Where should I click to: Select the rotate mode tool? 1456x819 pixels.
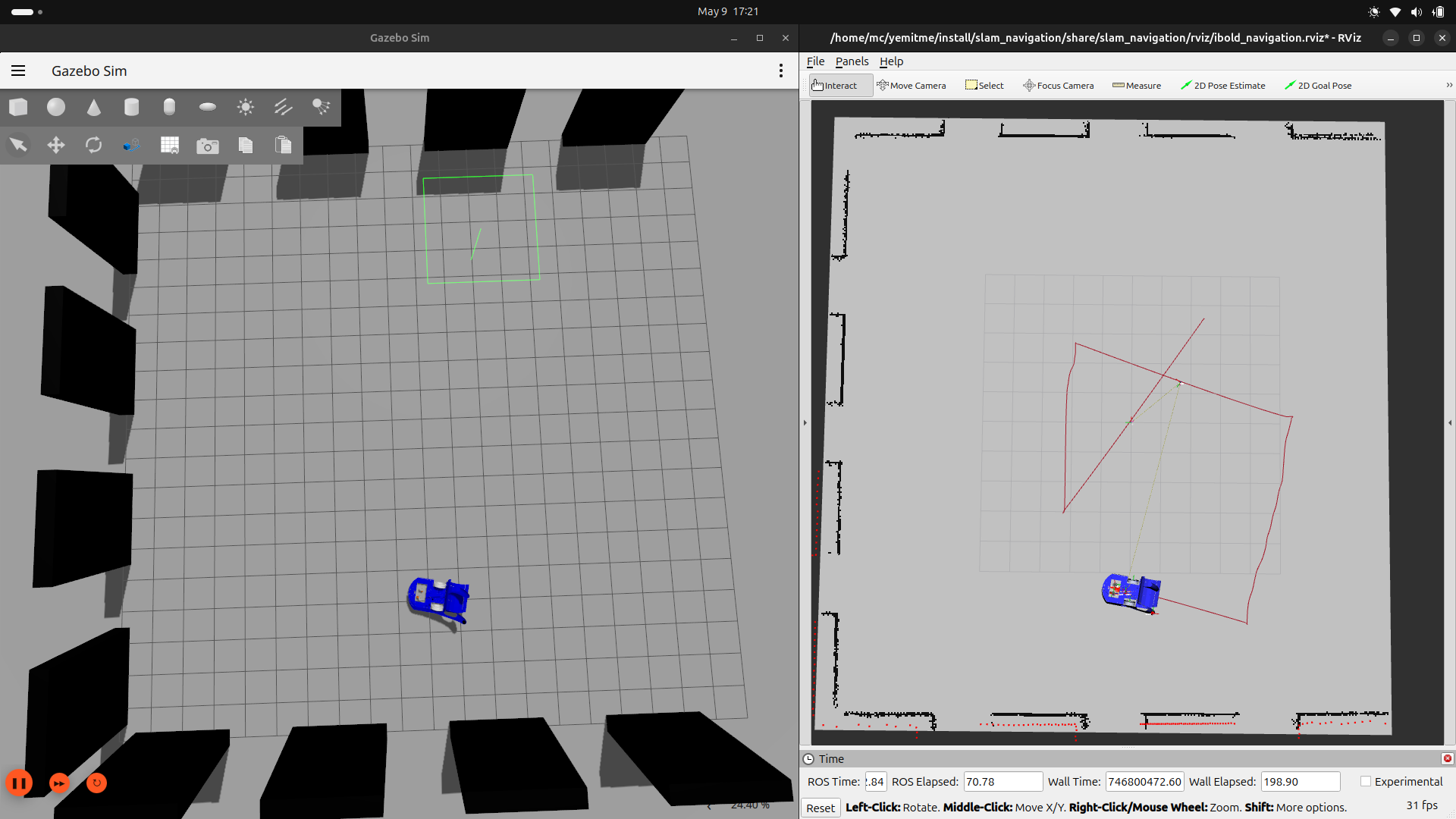click(93, 145)
